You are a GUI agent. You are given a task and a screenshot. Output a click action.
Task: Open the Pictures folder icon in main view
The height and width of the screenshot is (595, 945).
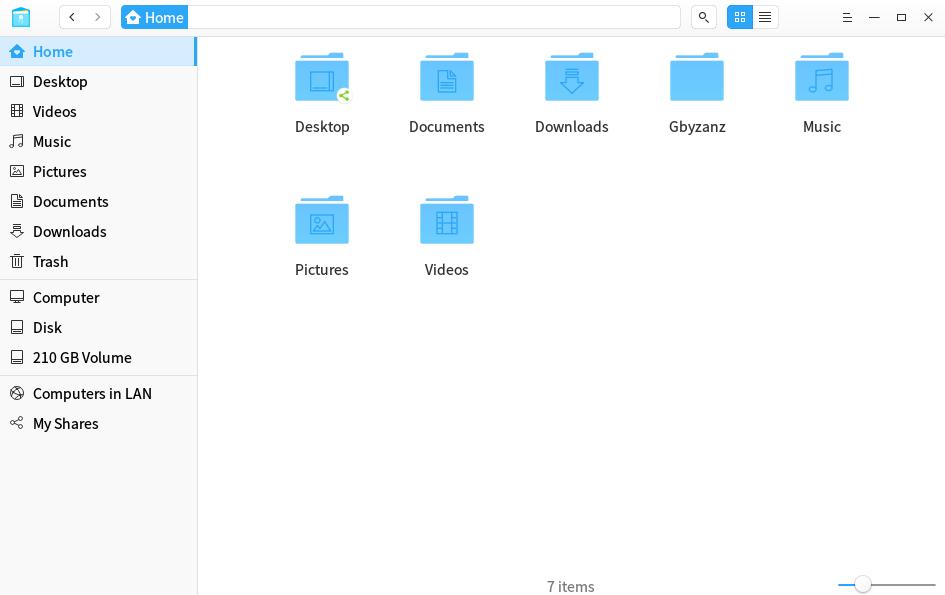[x=322, y=220]
